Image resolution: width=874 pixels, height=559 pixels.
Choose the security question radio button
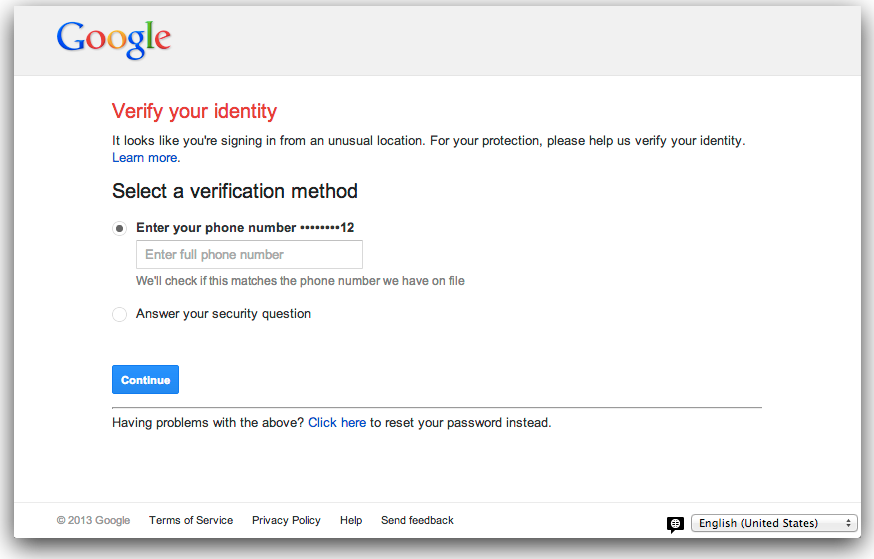120,314
